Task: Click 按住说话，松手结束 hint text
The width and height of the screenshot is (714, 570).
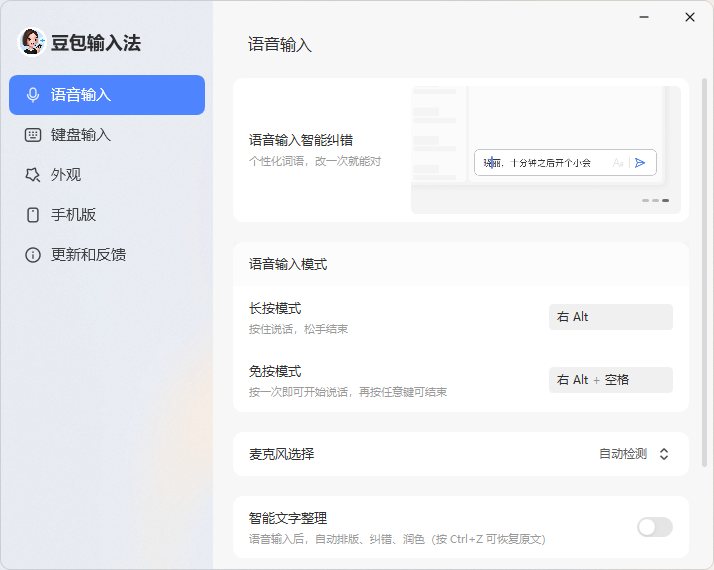Action: [x=298, y=329]
